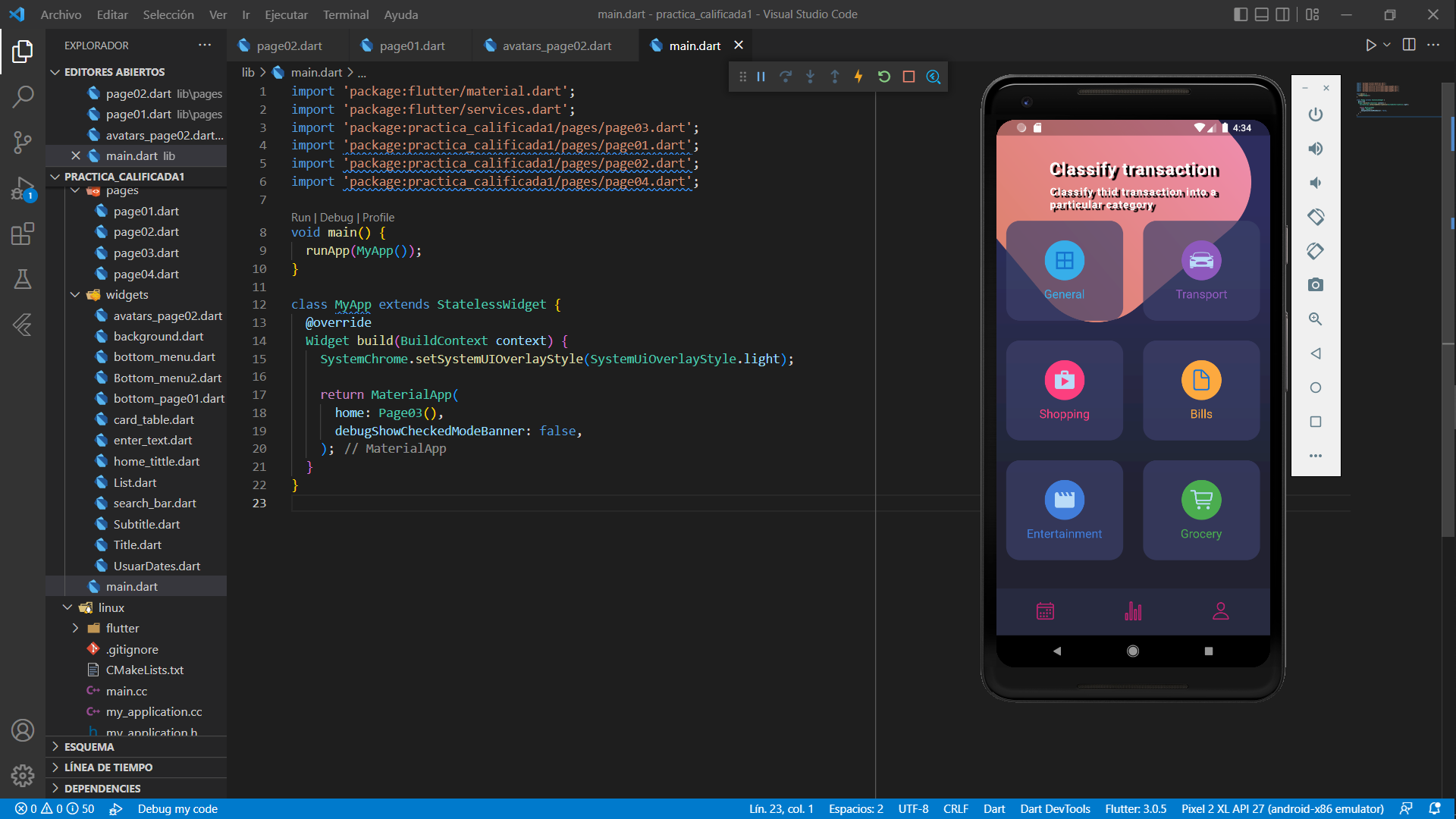Expand the LÍNEA DE TIEMPO section
Viewport: 1456px width, 819px height.
coord(136,767)
